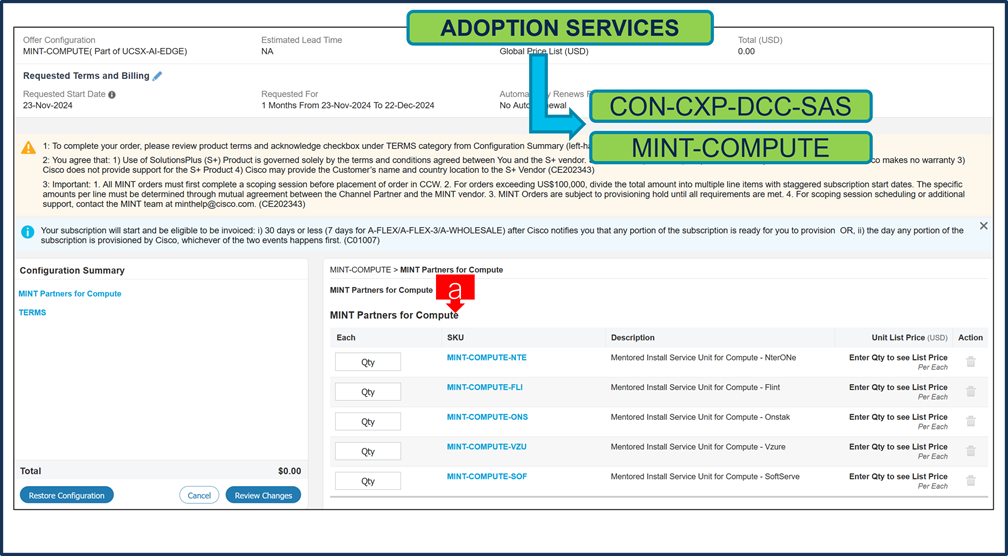Click the Global Price List (USD) text
The image size is (1008, 556).
click(544, 51)
